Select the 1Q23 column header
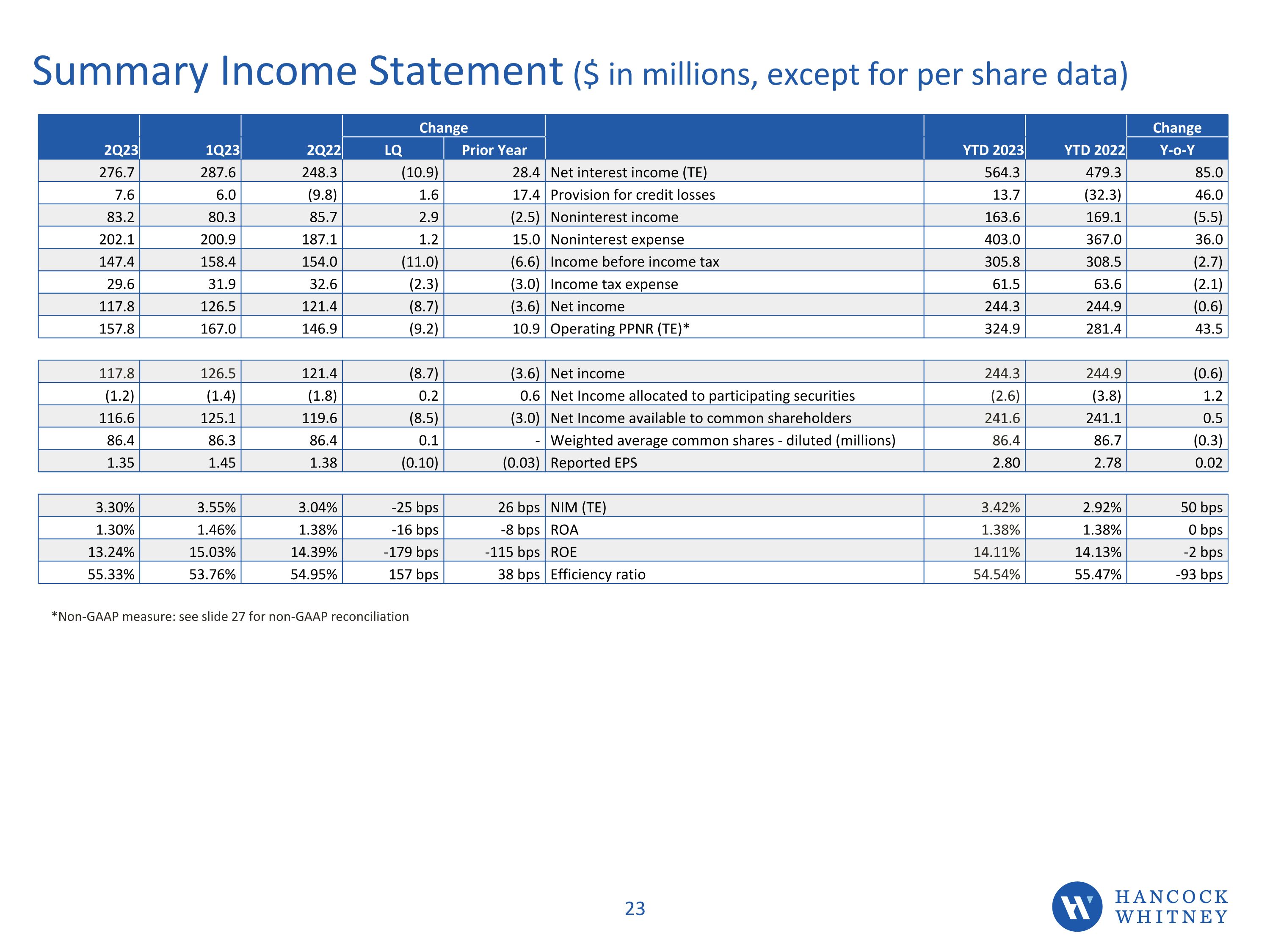This screenshot has height=952, width=1270. point(222,150)
